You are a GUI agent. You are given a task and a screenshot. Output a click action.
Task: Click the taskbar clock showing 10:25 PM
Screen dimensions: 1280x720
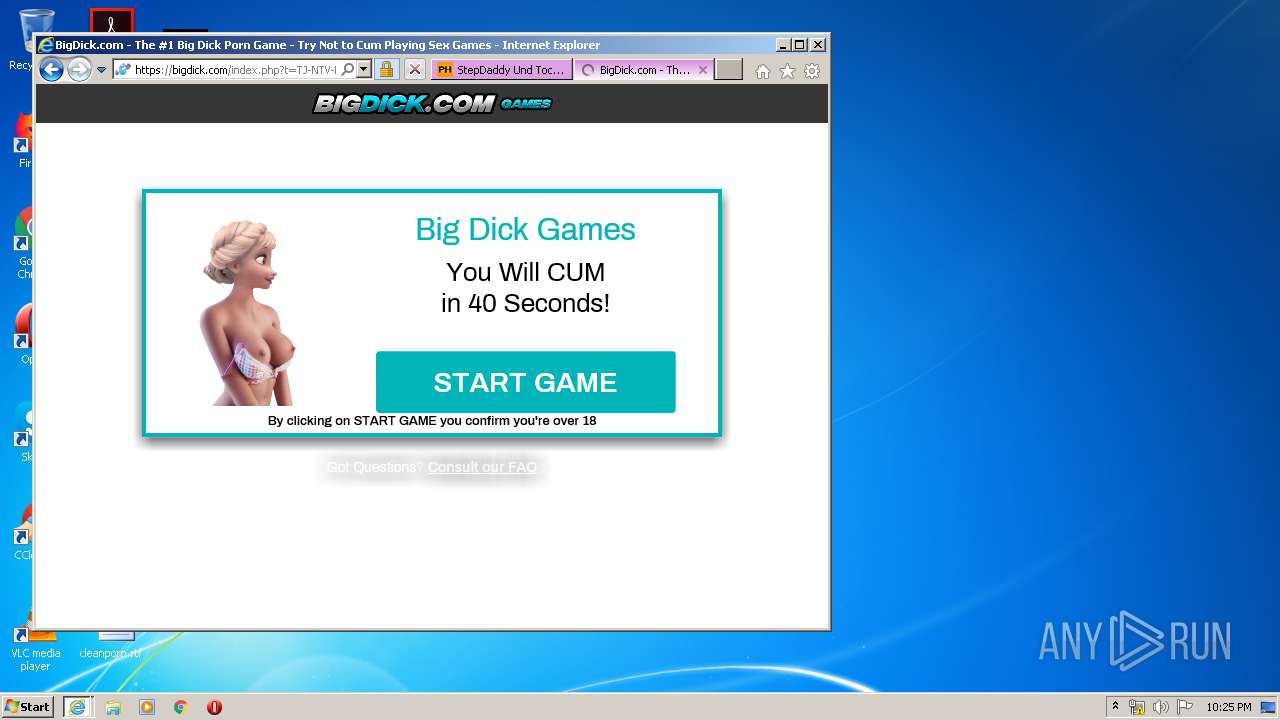coord(1228,707)
